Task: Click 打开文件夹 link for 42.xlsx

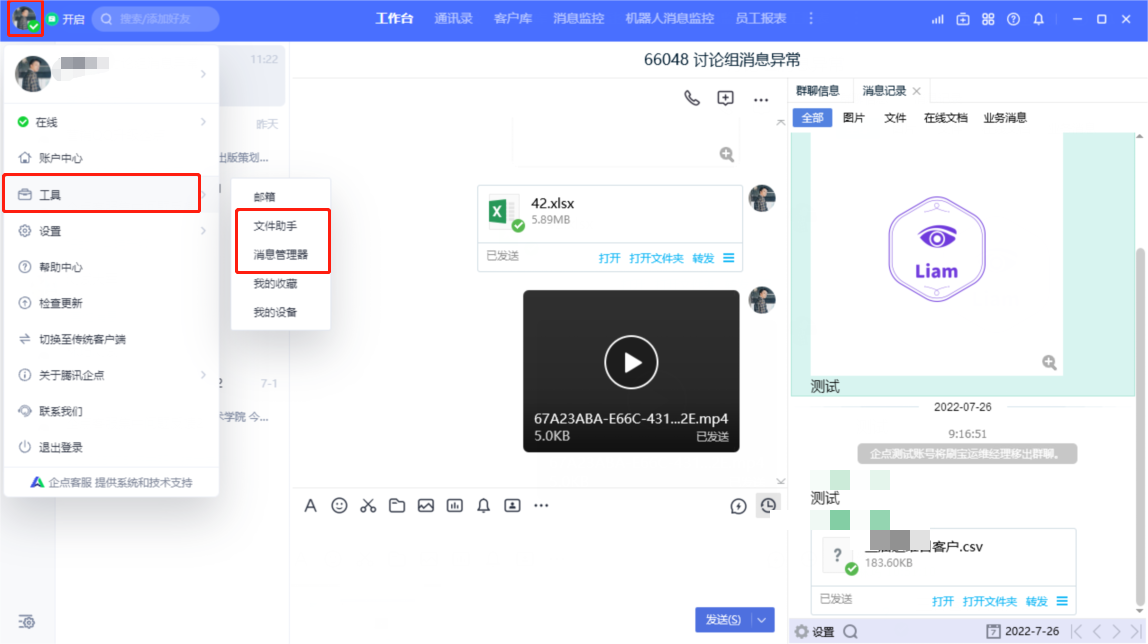Action: [x=656, y=258]
